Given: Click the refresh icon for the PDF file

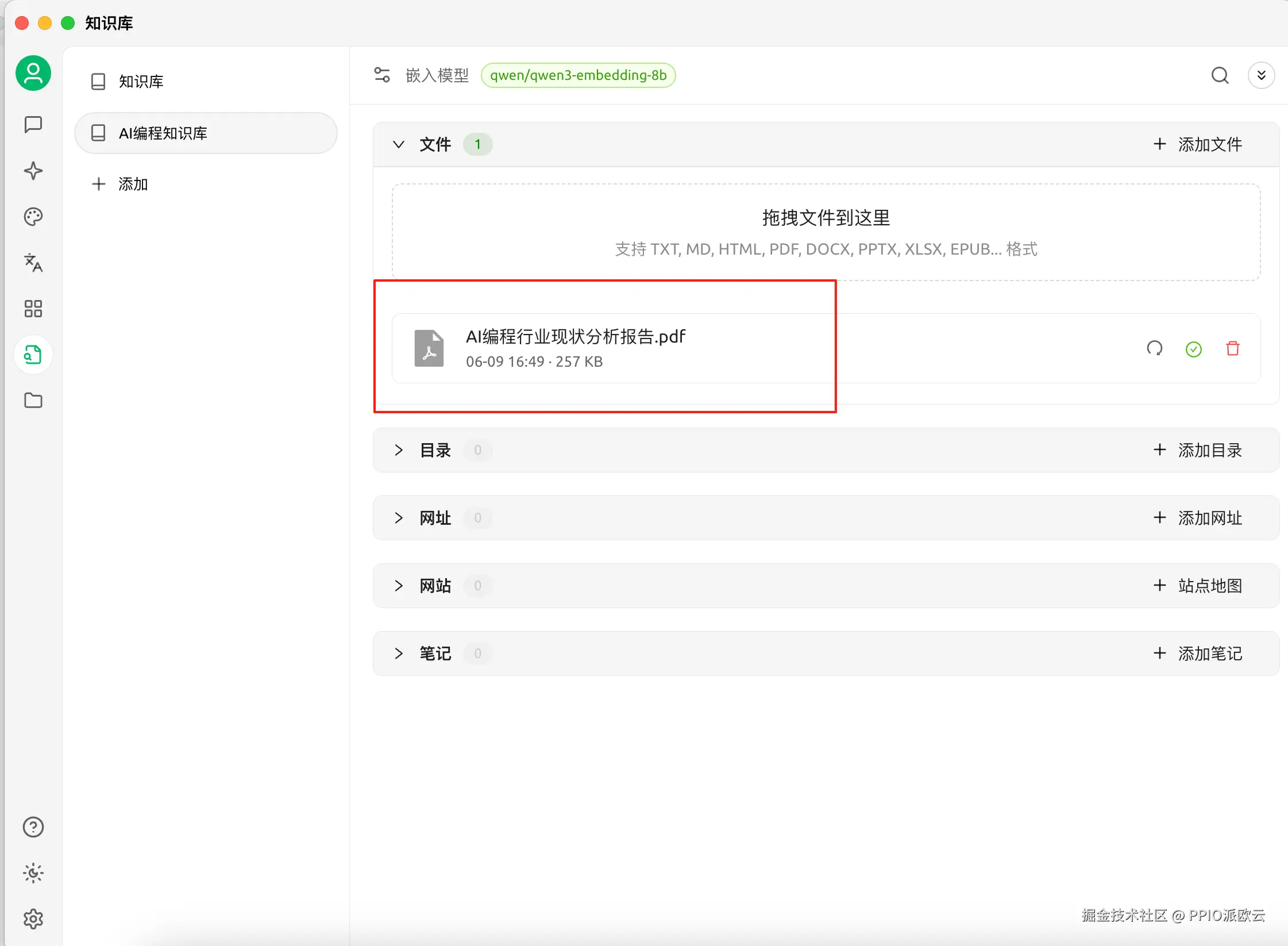Looking at the screenshot, I should tap(1155, 348).
